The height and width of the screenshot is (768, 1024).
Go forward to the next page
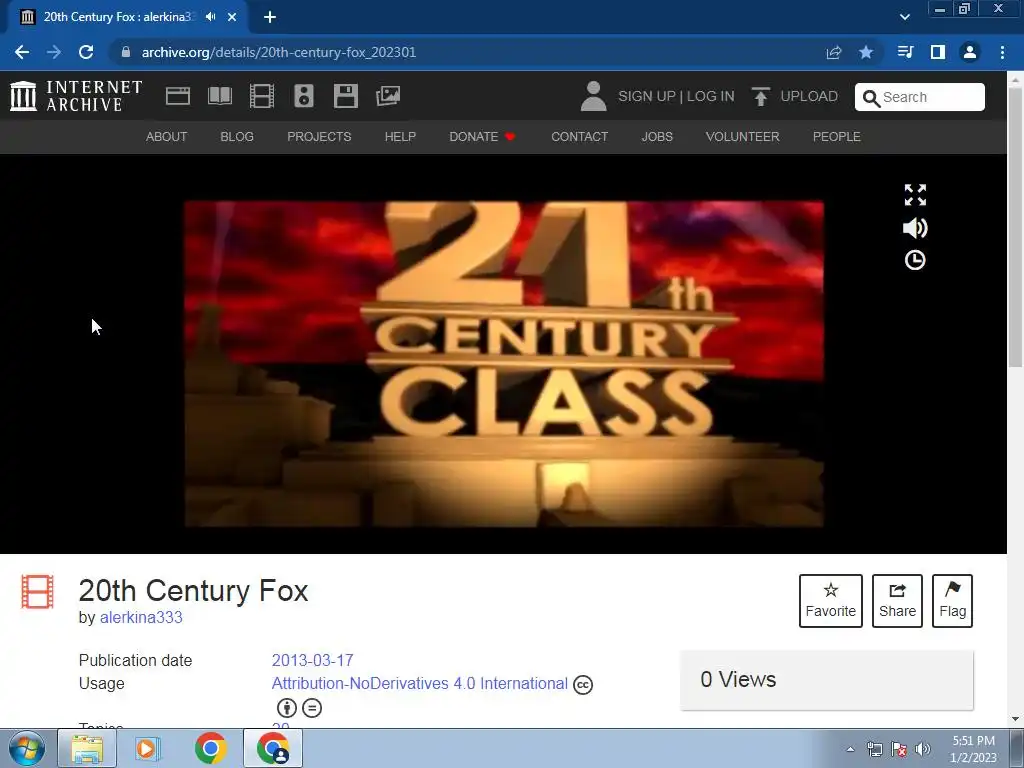(54, 52)
